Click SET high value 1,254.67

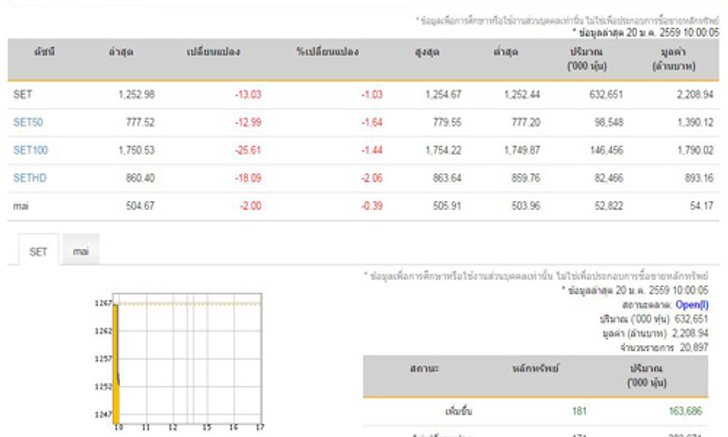point(443,94)
